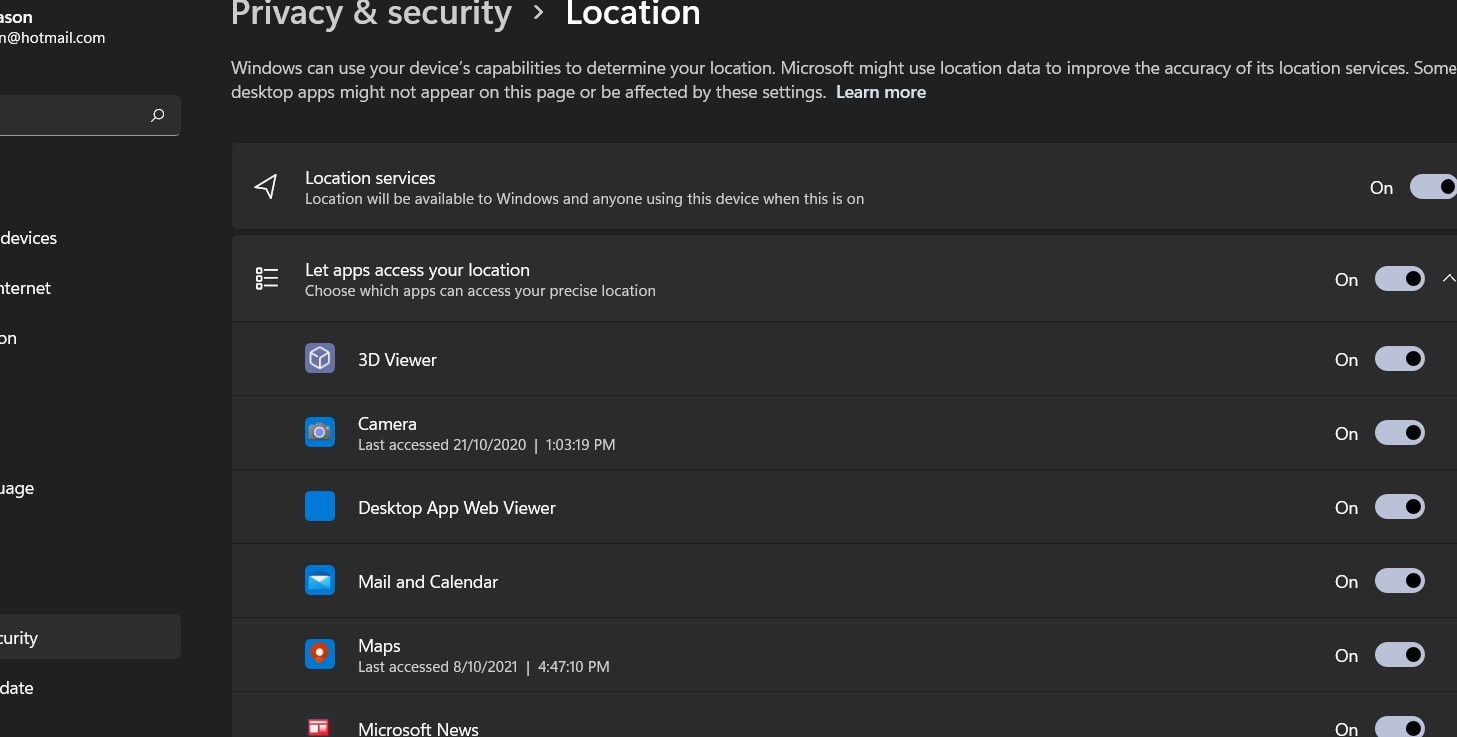Click the Location services arrow icon
This screenshot has height=737, width=1457.
(266, 187)
